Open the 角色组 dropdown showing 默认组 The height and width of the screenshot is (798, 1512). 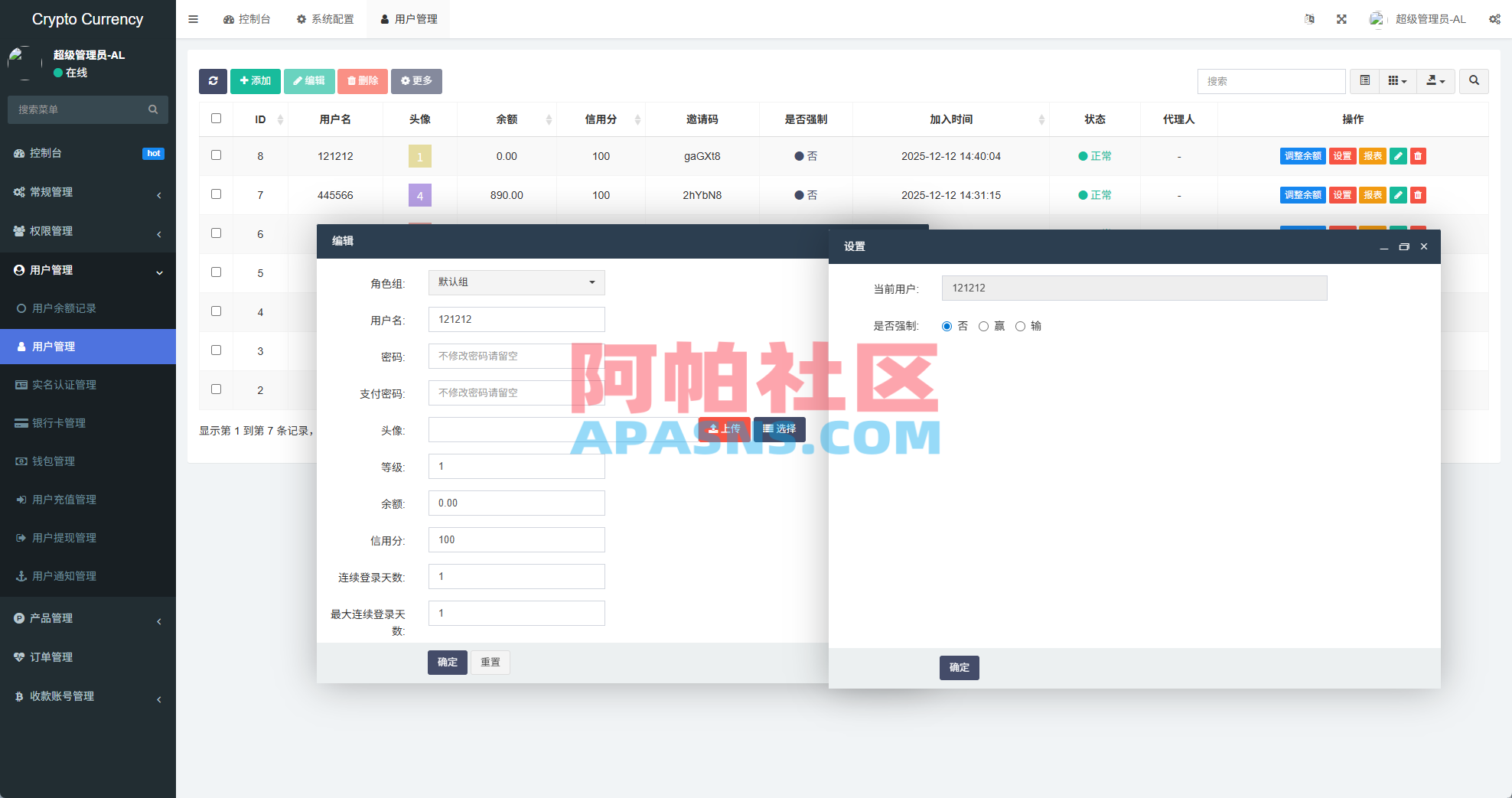click(516, 282)
